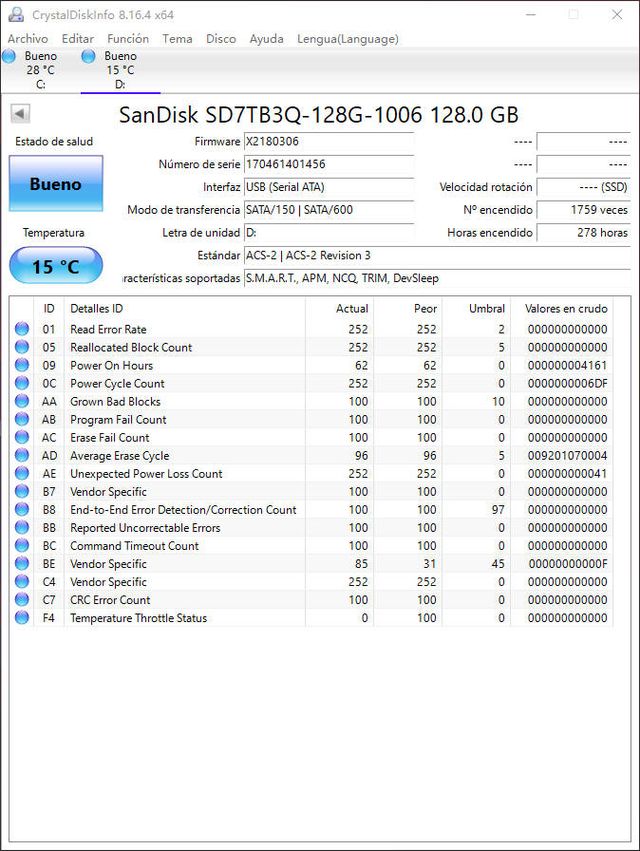Open the Lengua(Language) menu

pos(347,39)
